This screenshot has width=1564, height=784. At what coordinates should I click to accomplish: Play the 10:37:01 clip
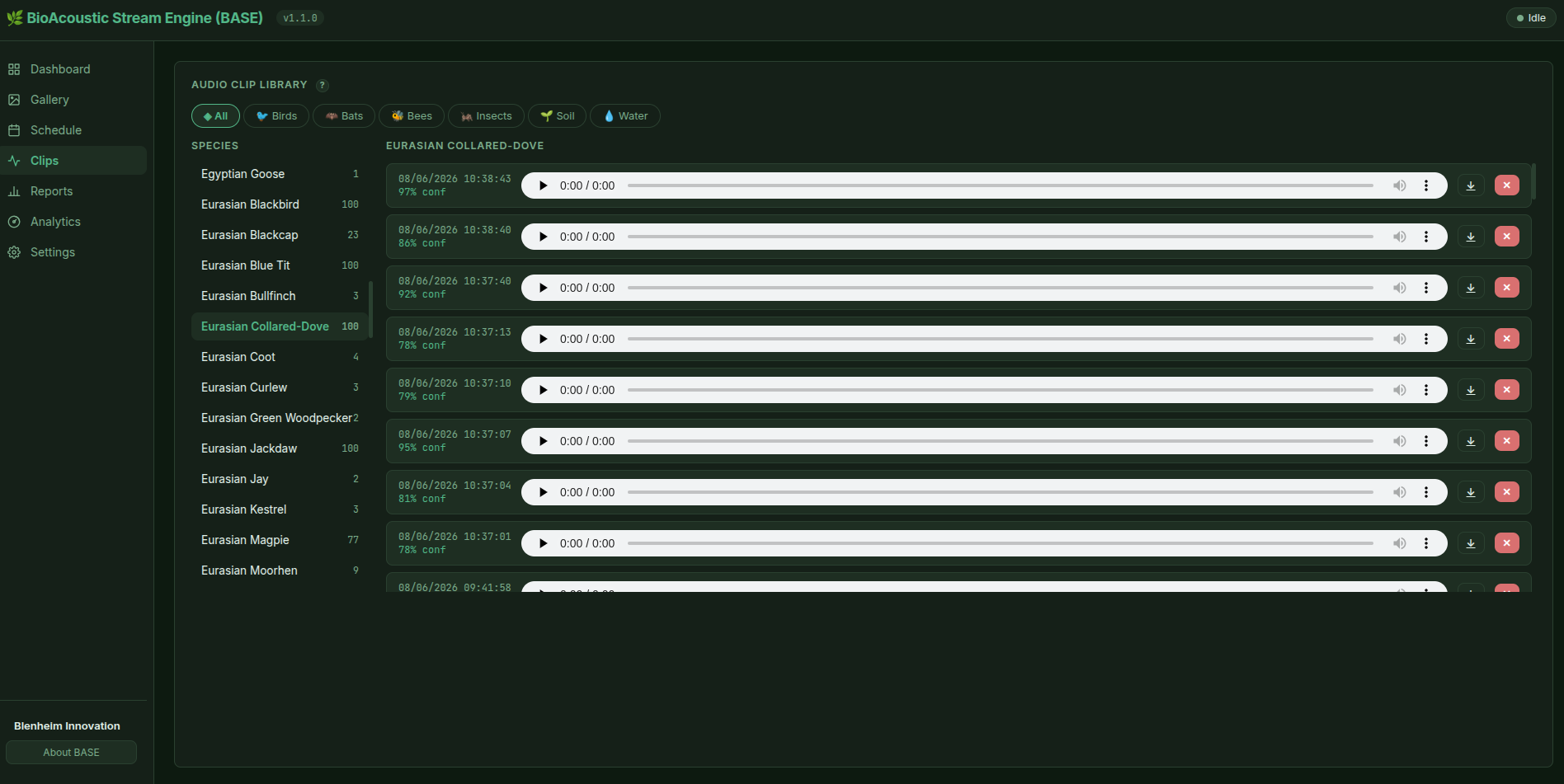coord(543,543)
